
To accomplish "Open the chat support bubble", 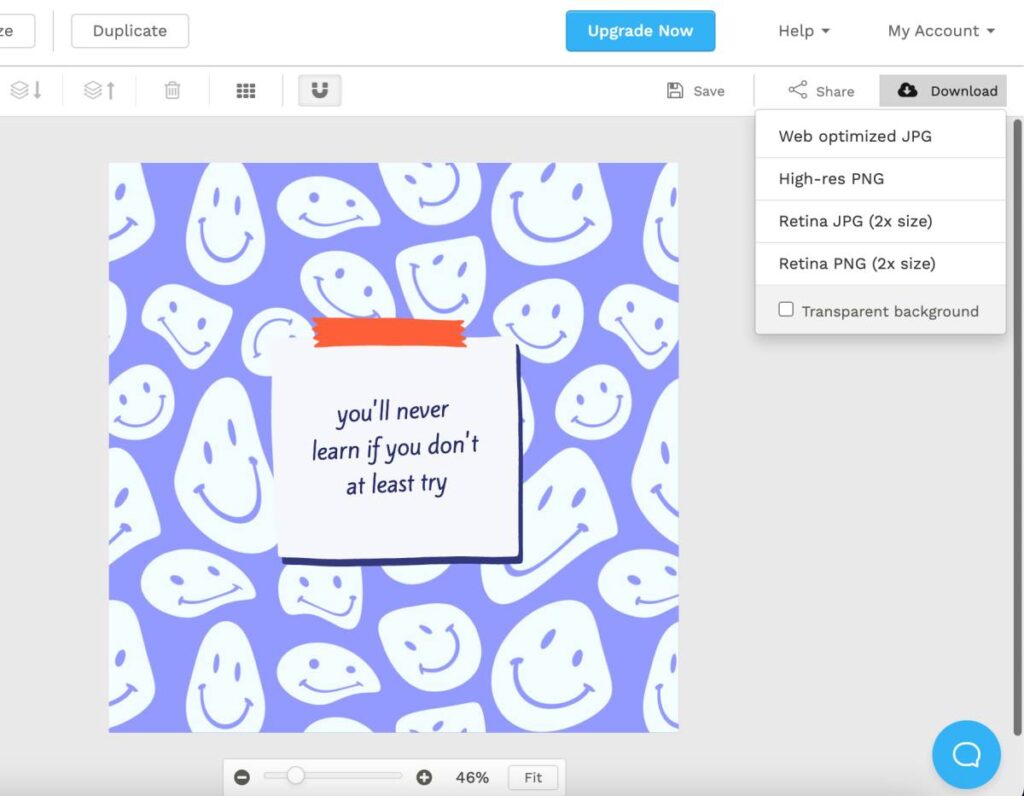I will pyautogui.click(x=966, y=755).
